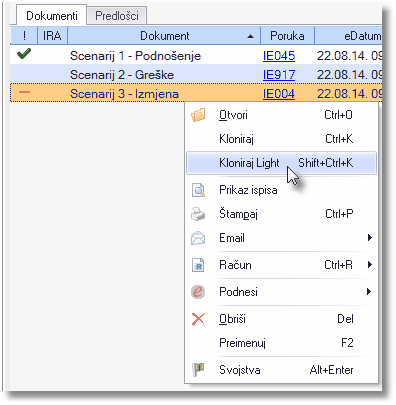This screenshot has height=405, width=396.
Task: Click the envelope icon beside Email
Action: 198,238
